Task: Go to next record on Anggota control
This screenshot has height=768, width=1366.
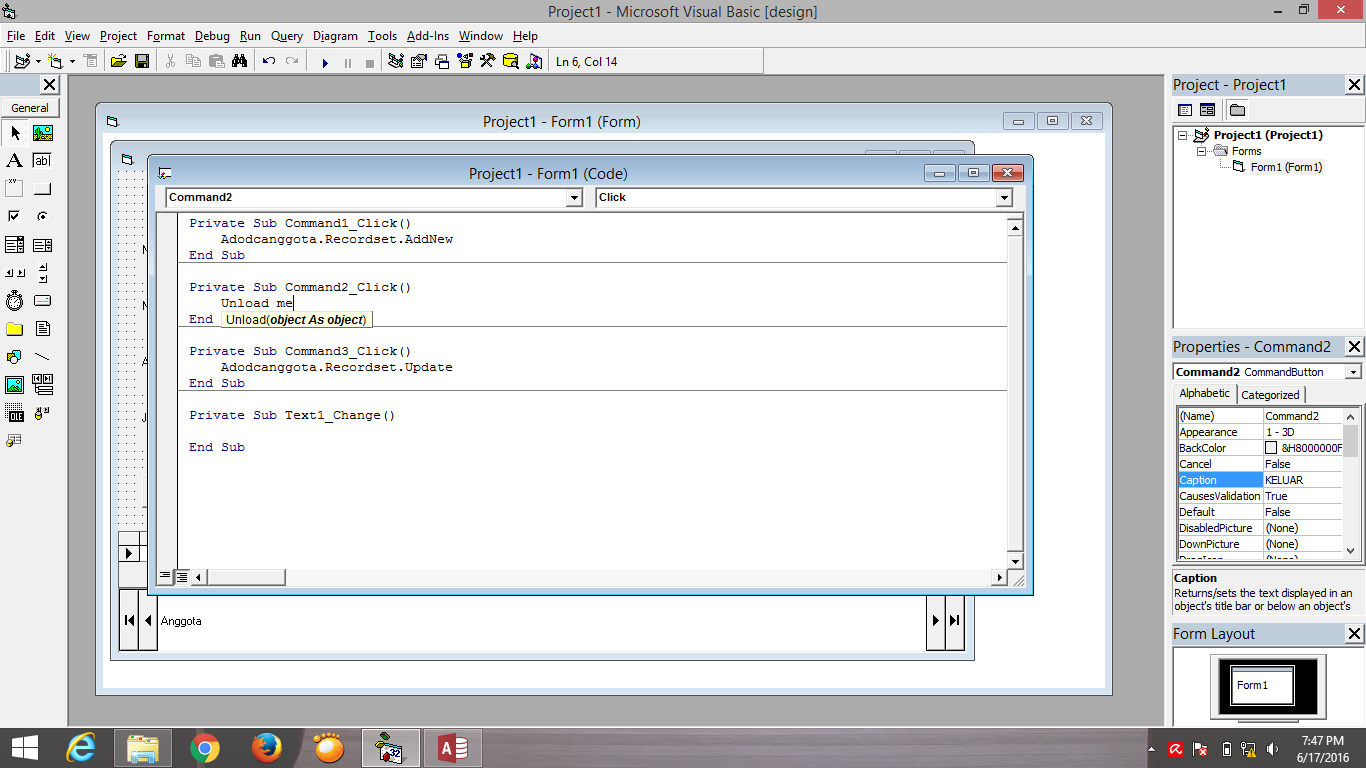Action: tap(936, 621)
